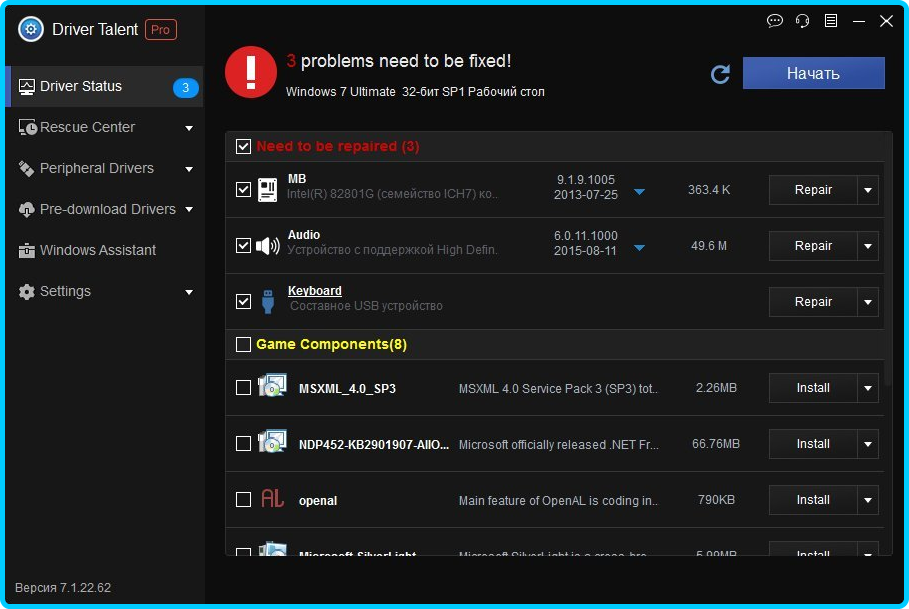Viewport: 909px width, 609px height.
Task: Click the Game Components(8) heading
Action: coord(332,344)
